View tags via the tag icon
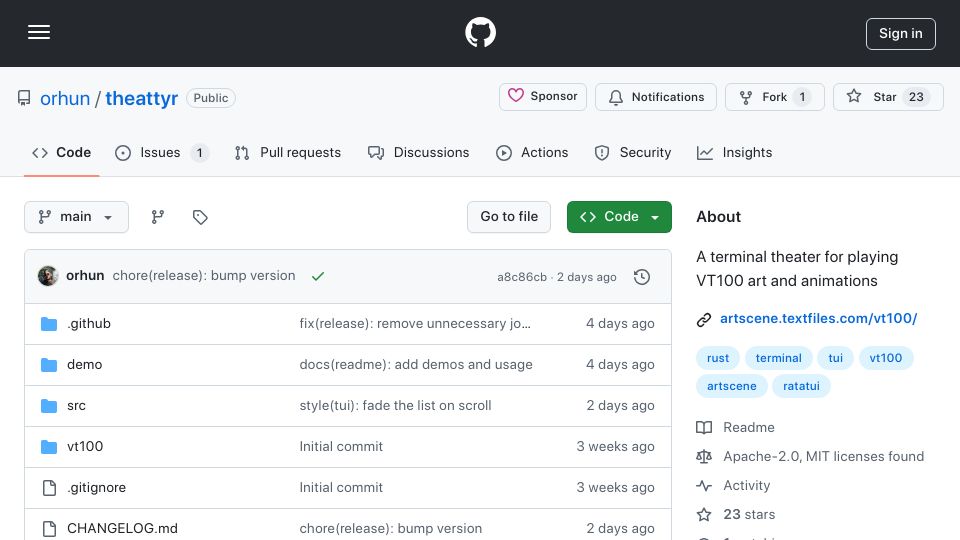 coord(200,217)
